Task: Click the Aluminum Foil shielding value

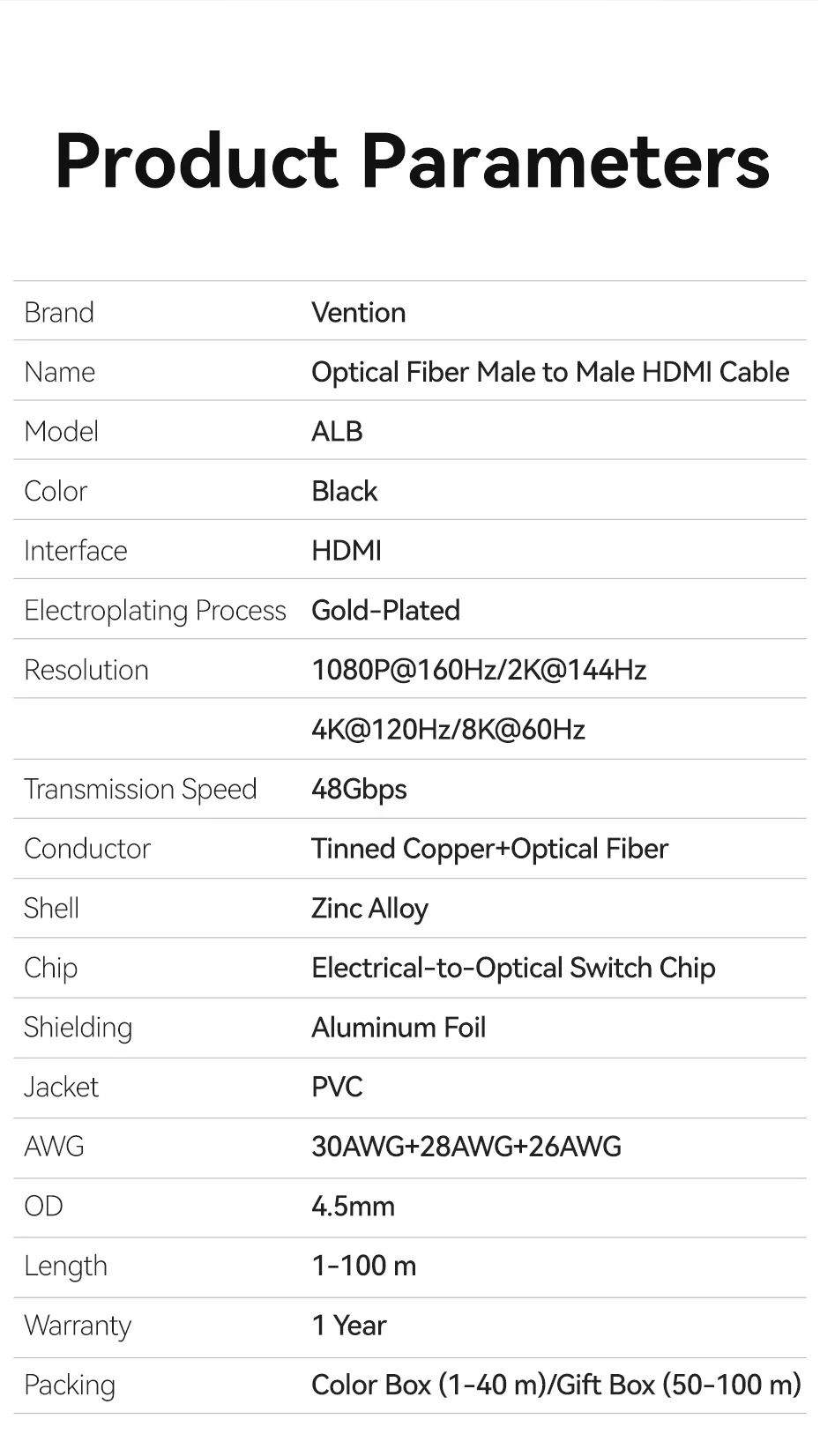Action: [399, 1028]
